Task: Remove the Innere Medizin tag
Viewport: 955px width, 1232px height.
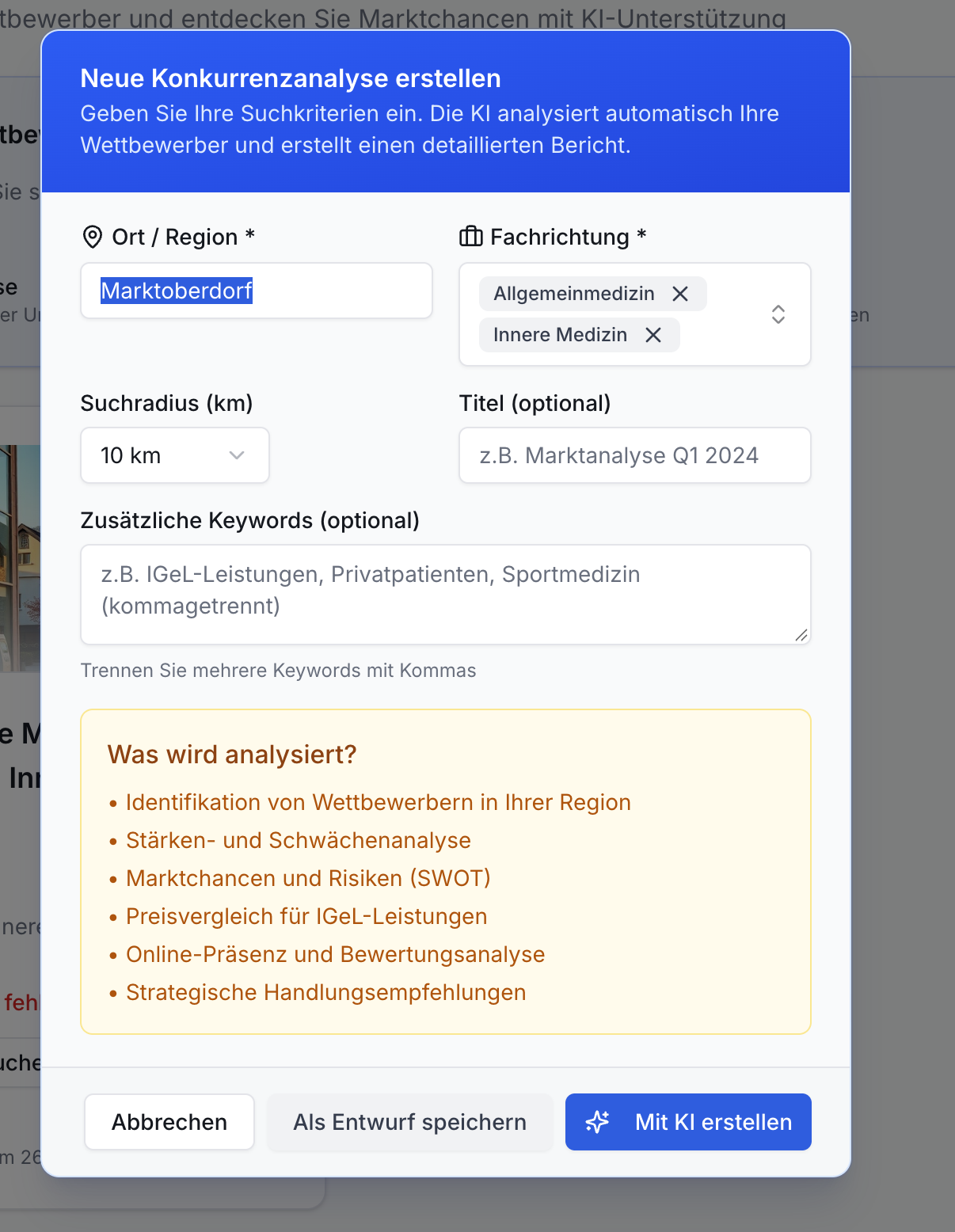Action: [x=653, y=335]
